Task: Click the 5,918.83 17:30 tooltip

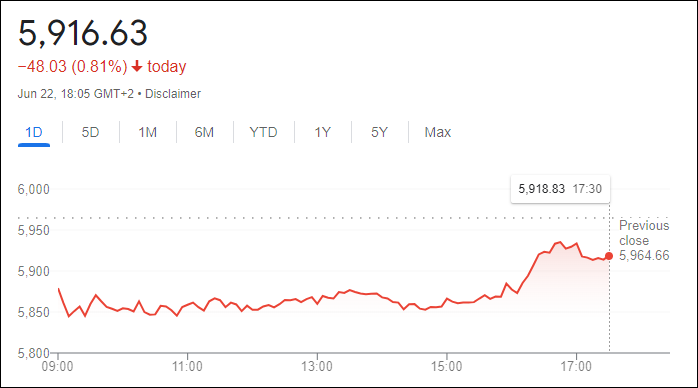Action: point(560,189)
